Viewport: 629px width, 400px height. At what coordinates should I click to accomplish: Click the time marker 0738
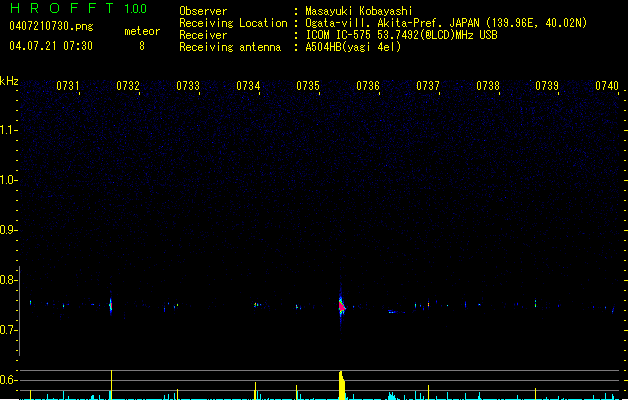coord(488,86)
